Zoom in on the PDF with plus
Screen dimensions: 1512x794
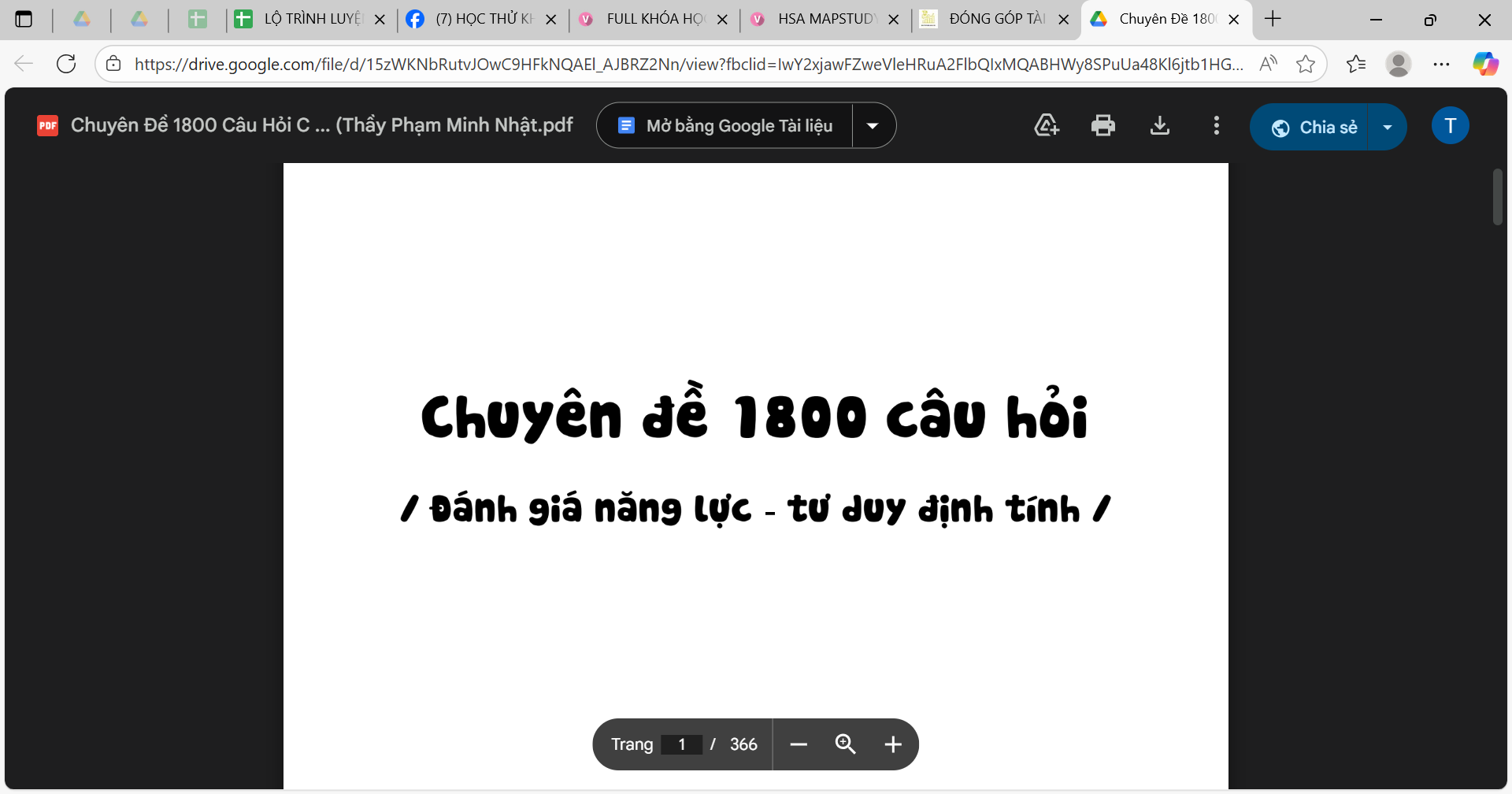pyautogui.click(x=892, y=744)
